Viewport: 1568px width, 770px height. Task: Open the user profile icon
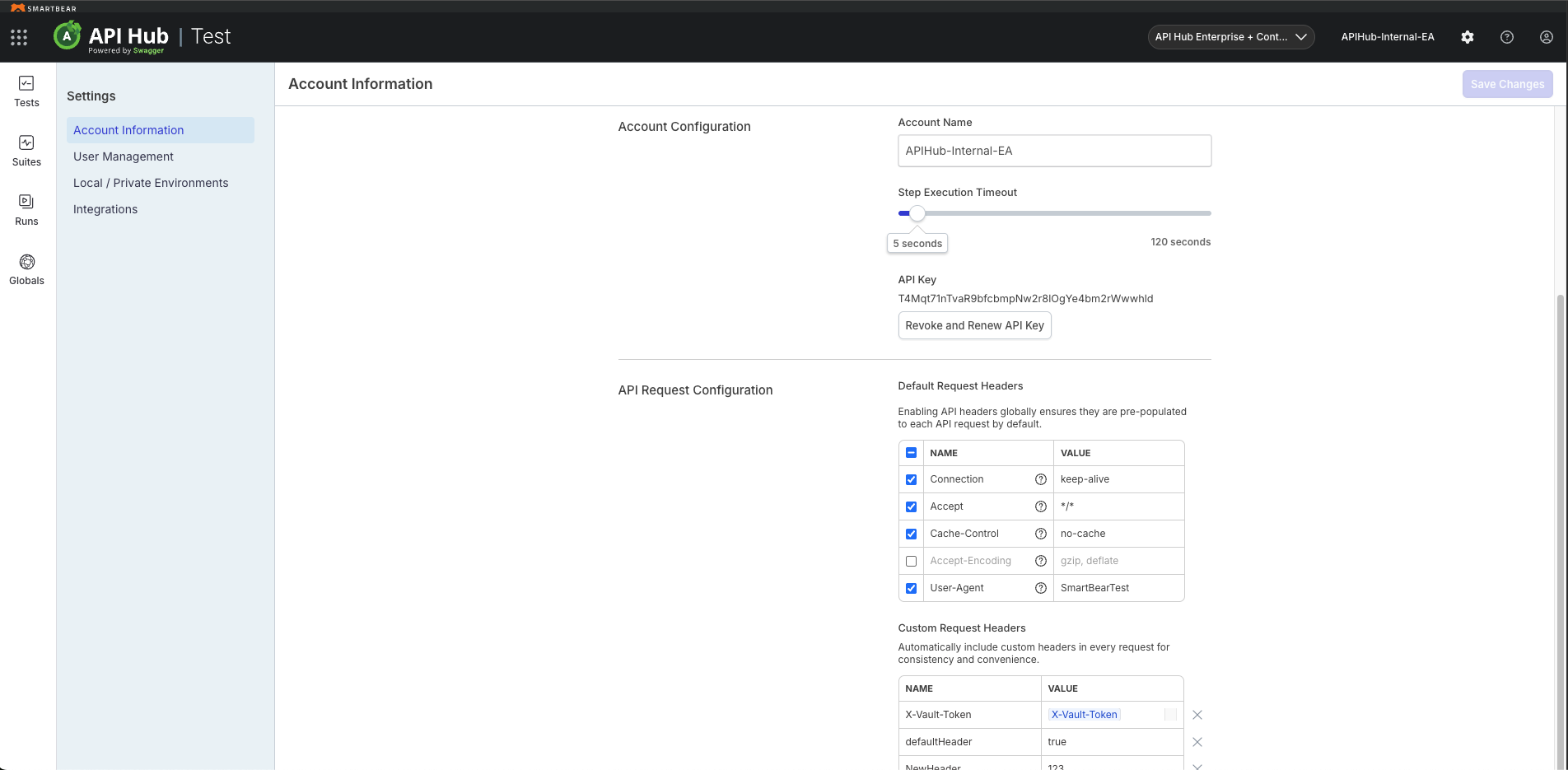pos(1547,37)
